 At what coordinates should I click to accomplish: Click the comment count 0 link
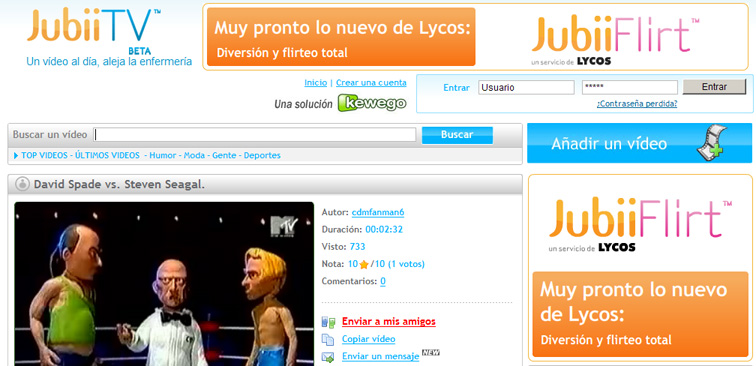[x=383, y=281]
